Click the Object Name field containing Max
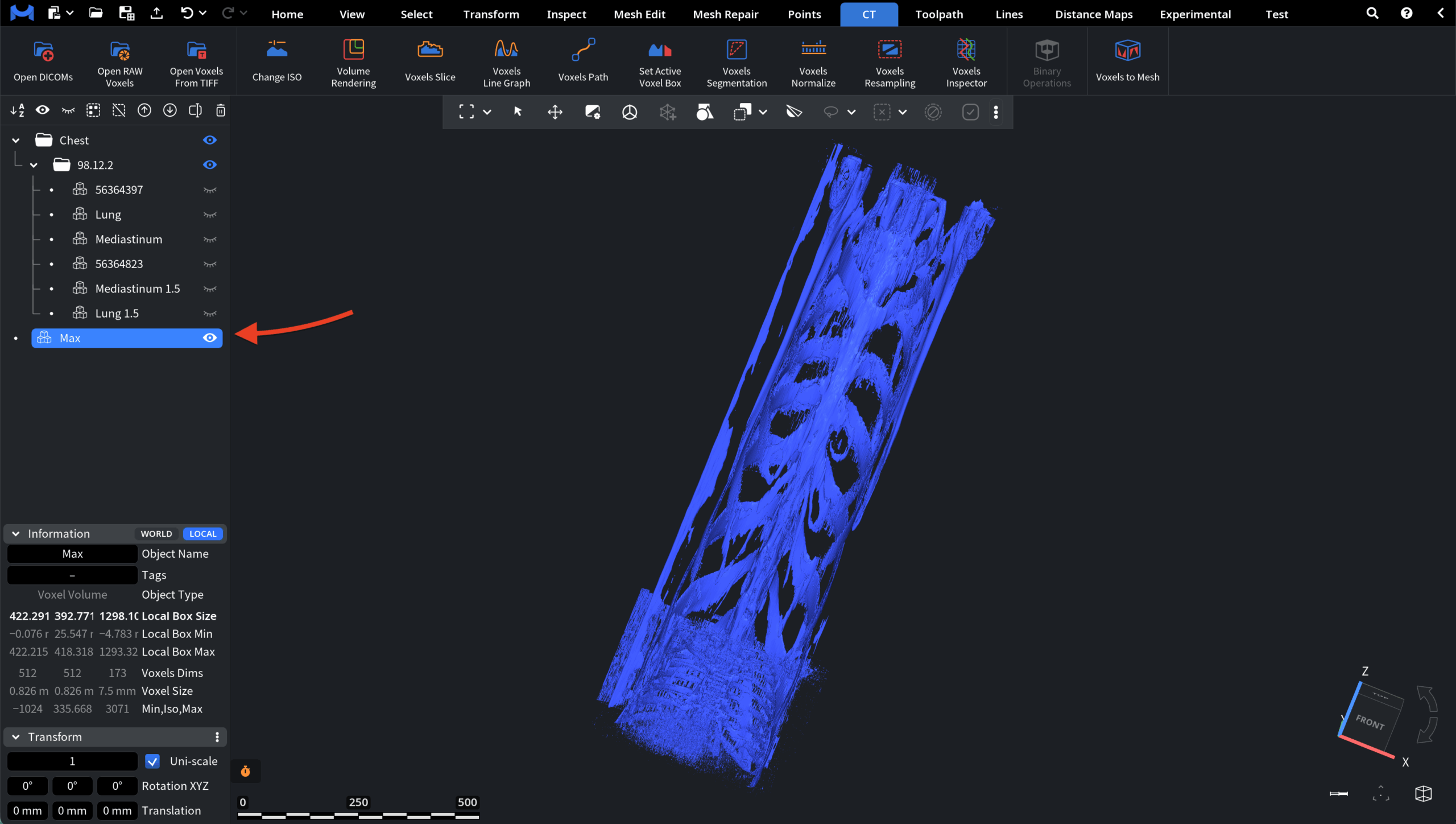This screenshot has width=1456, height=824. click(x=72, y=554)
